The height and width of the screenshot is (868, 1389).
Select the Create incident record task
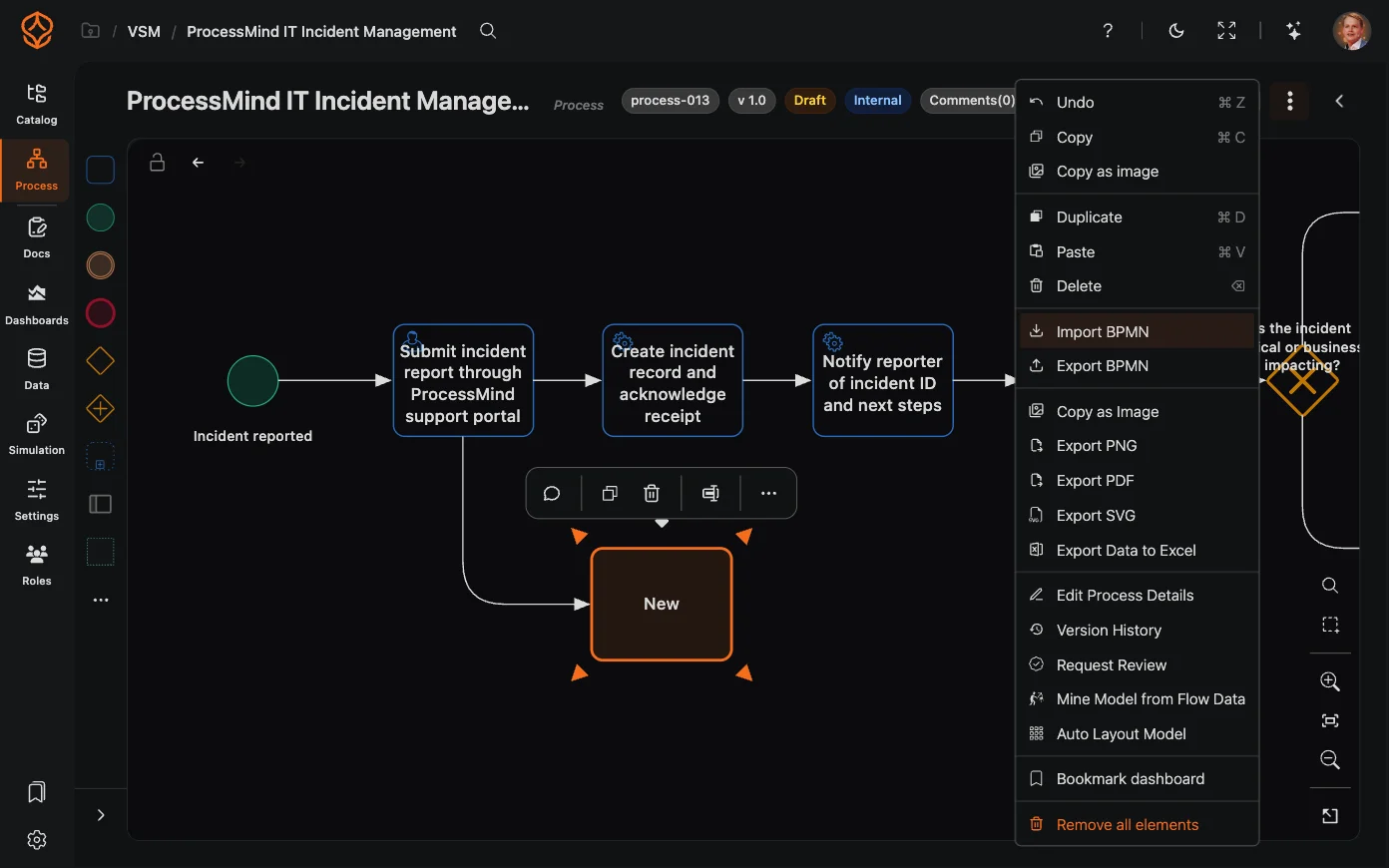673,380
